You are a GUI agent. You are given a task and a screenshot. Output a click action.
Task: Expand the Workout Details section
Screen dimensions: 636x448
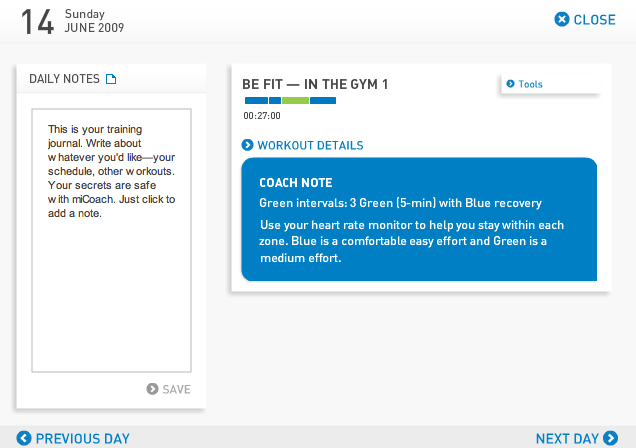click(x=310, y=145)
